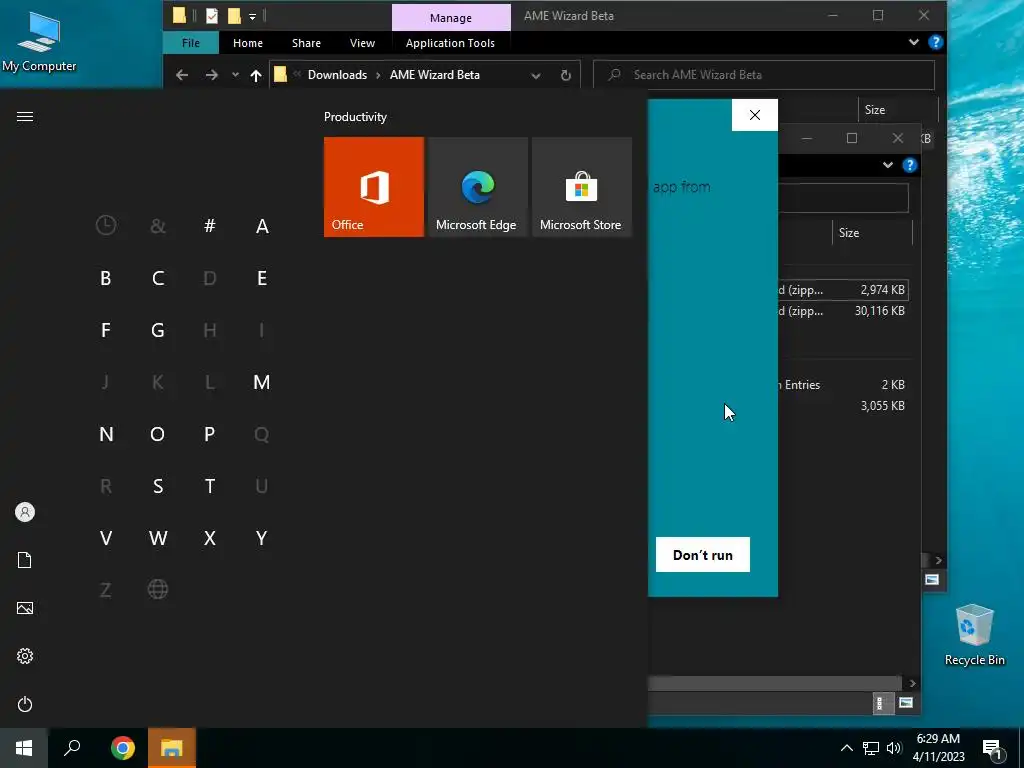The height and width of the screenshot is (768, 1024).
Task: Open Documents from the Start sidebar
Action: pyautogui.click(x=25, y=560)
